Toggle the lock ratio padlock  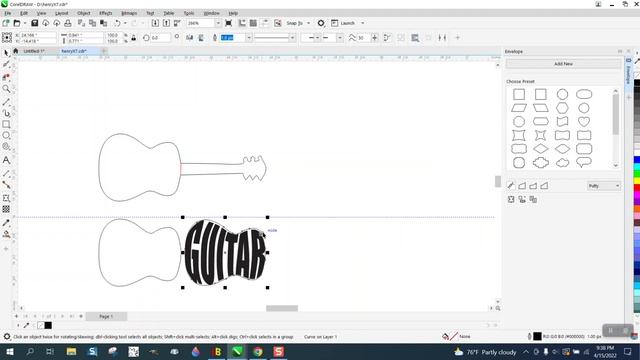point(133,38)
